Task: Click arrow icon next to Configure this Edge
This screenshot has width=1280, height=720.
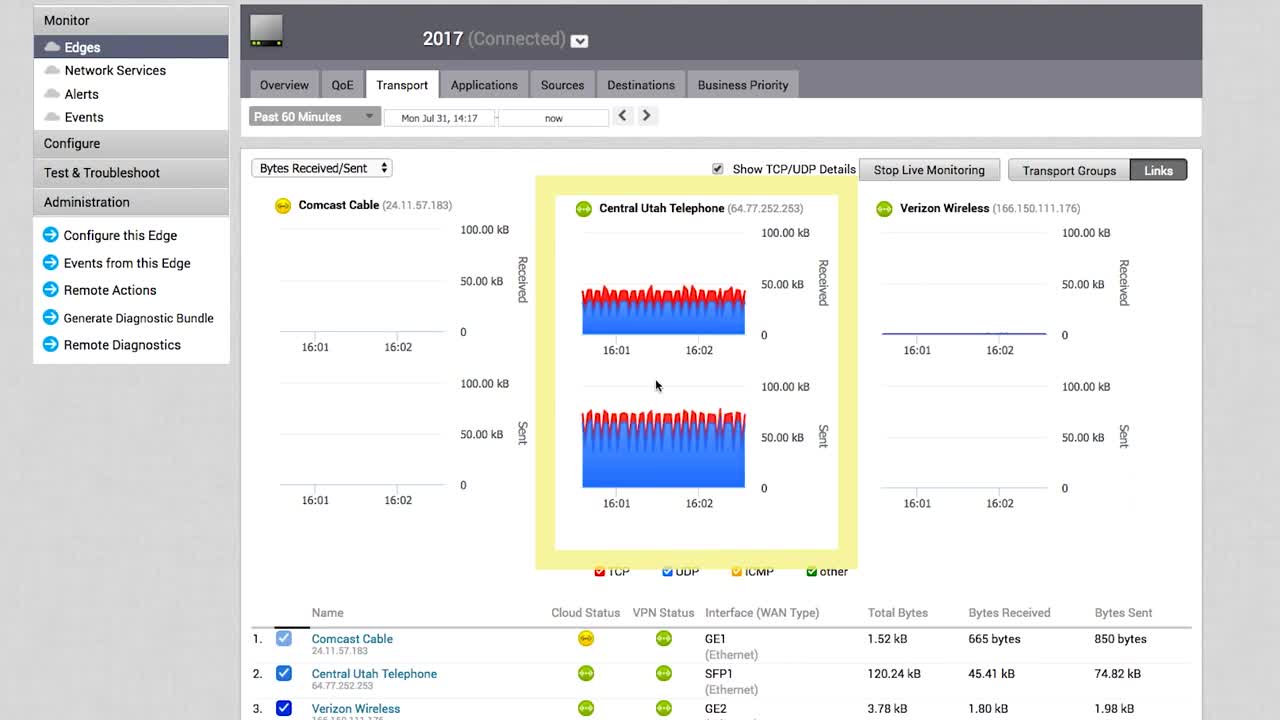Action: (50, 235)
